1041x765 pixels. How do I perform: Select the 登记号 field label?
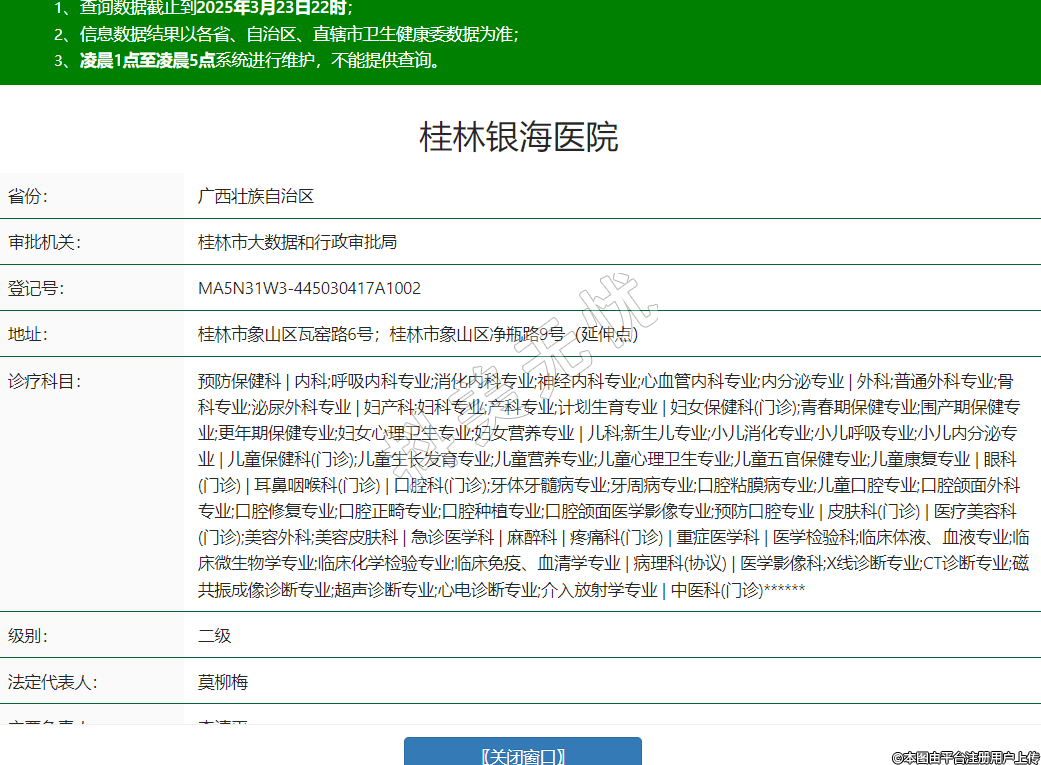pos(36,288)
